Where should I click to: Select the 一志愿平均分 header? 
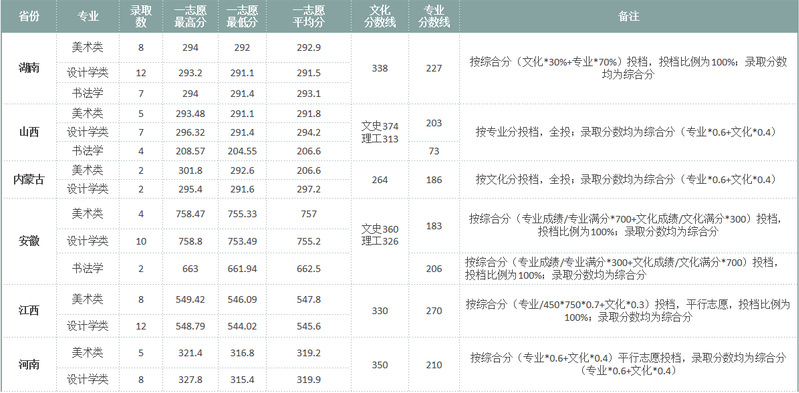coord(309,16)
